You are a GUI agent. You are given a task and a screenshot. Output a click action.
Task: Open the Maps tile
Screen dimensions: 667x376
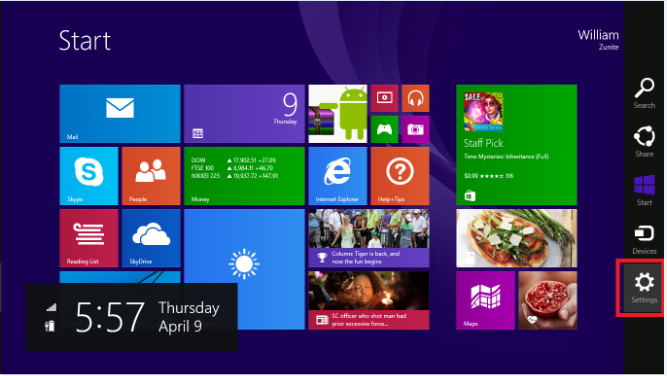tap(485, 300)
